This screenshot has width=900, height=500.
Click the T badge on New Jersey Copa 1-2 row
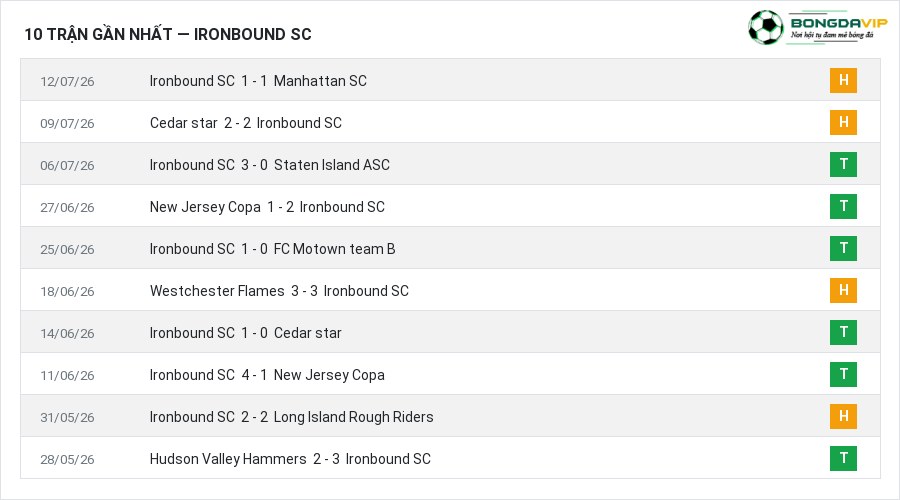843,206
